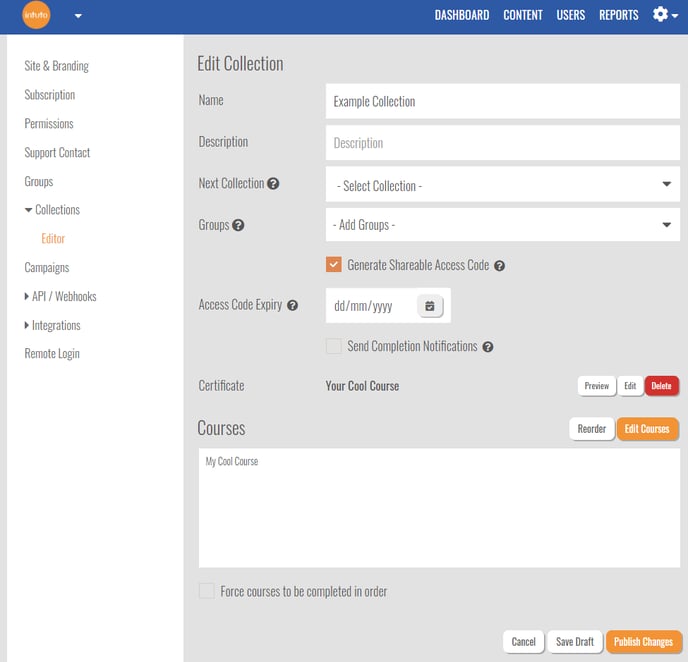Open the calendar date picker icon
This screenshot has height=662, width=688.
point(430,306)
